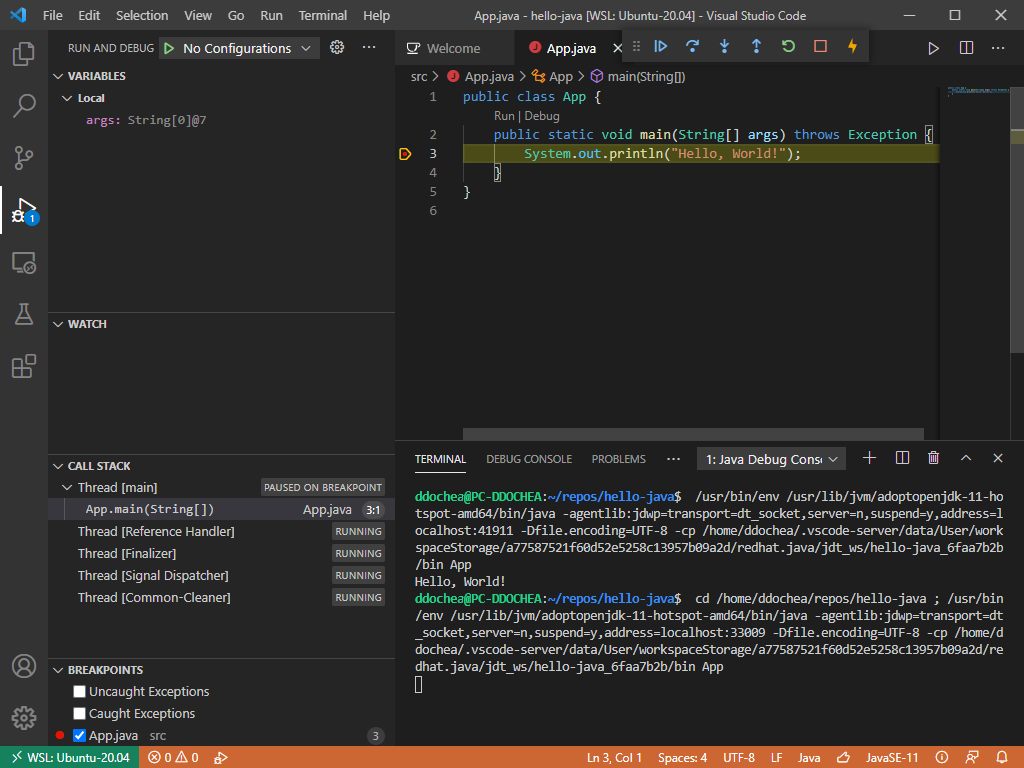Toggle Caught Exceptions breakpoint checkbox
Screen dimensions: 1024x768
click(80, 714)
